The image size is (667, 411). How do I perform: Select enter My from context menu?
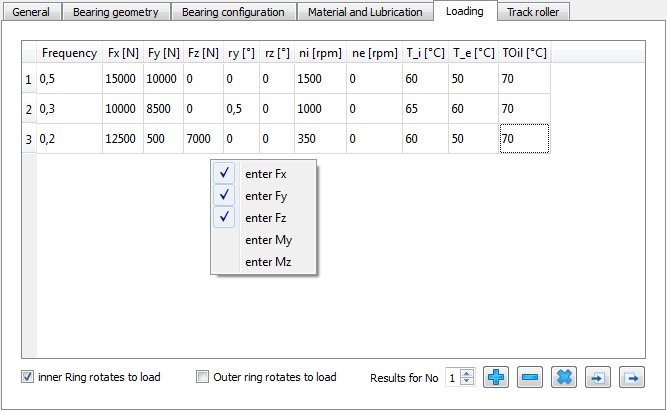click(x=267, y=240)
